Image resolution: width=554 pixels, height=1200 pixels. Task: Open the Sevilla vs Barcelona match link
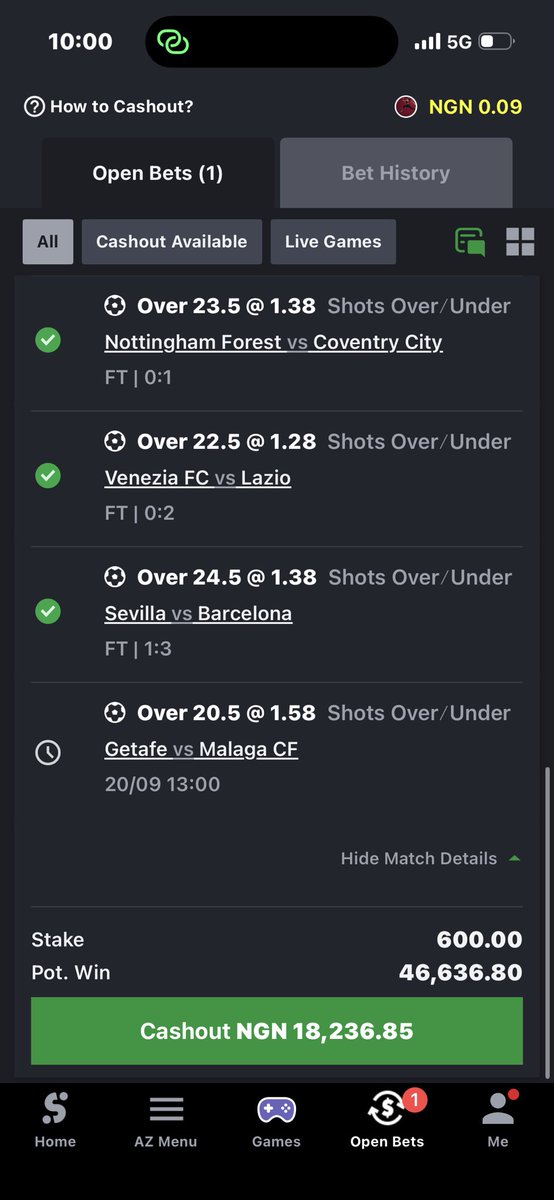click(198, 613)
